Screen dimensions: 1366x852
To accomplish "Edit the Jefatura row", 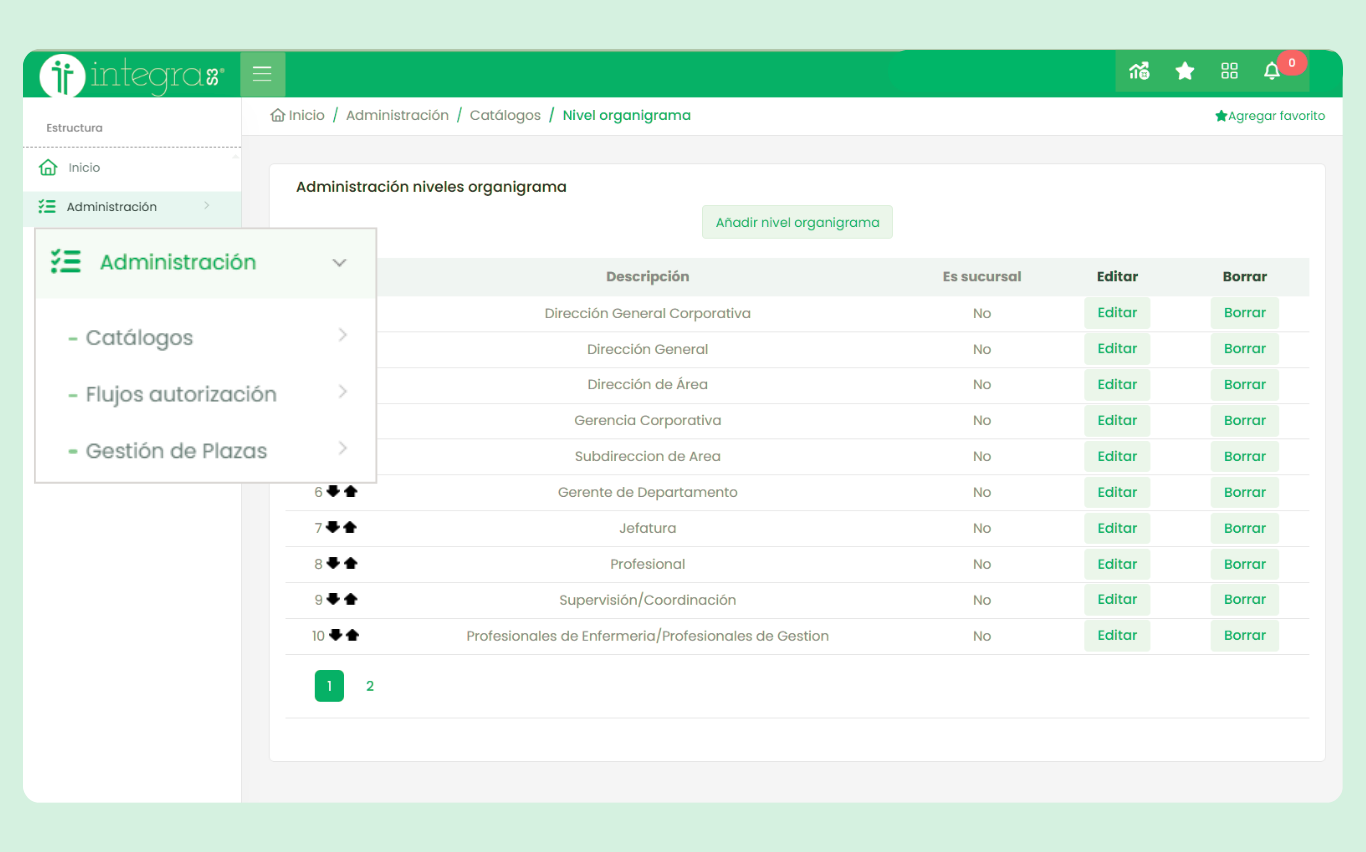I will (1117, 529).
